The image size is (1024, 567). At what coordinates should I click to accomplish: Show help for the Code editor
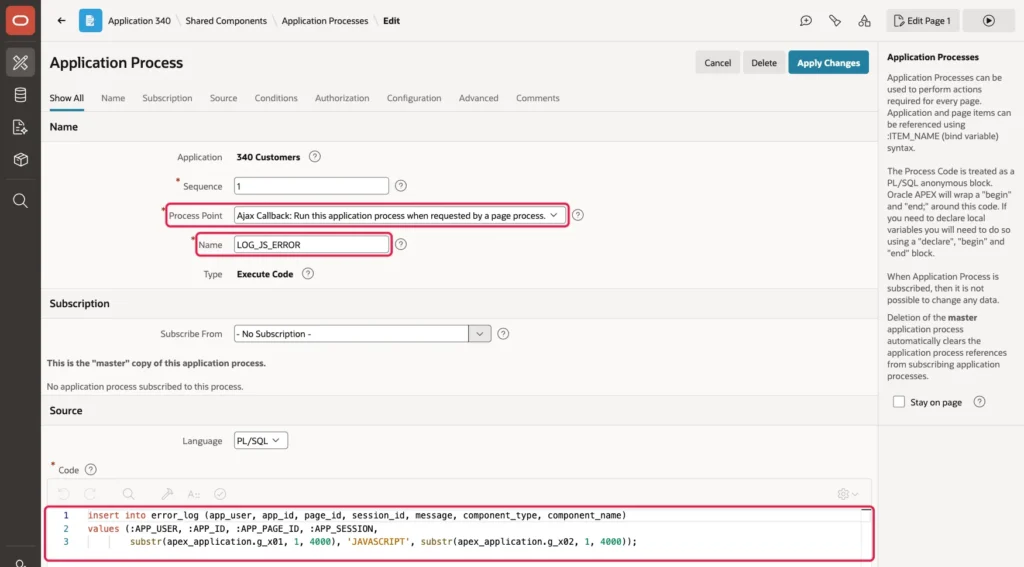pyautogui.click(x=91, y=470)
